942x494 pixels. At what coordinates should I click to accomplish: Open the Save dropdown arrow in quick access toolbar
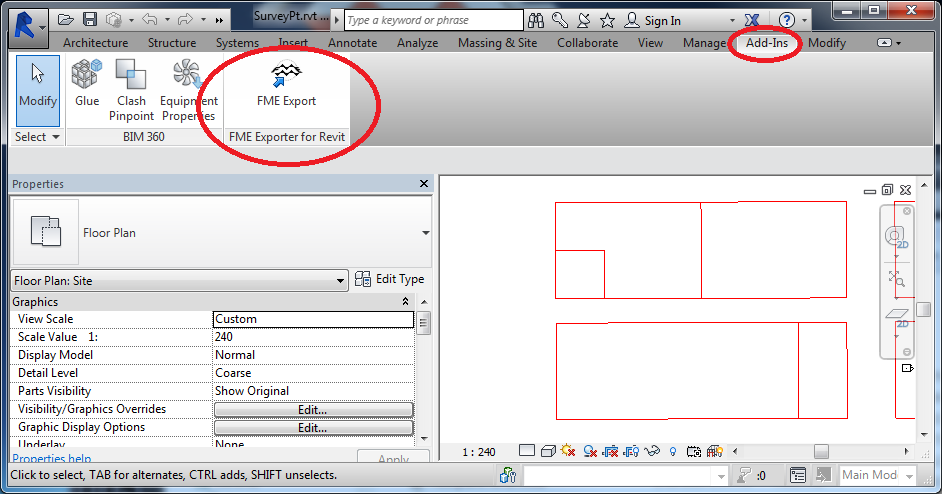coord(131,20)
